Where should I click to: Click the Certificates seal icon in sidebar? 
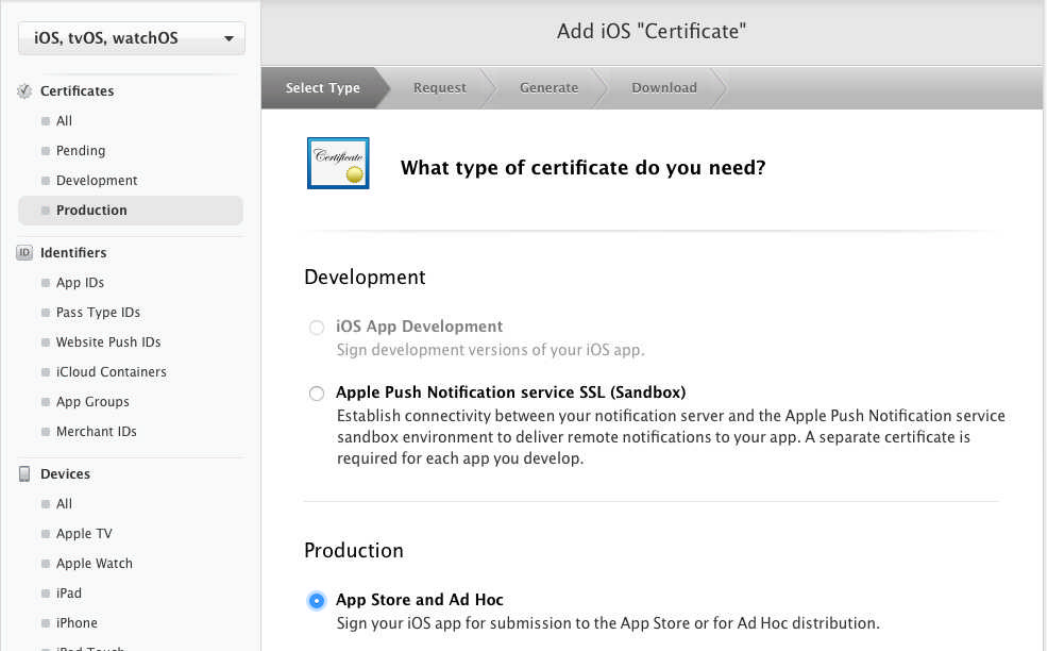tap(24, 91)
